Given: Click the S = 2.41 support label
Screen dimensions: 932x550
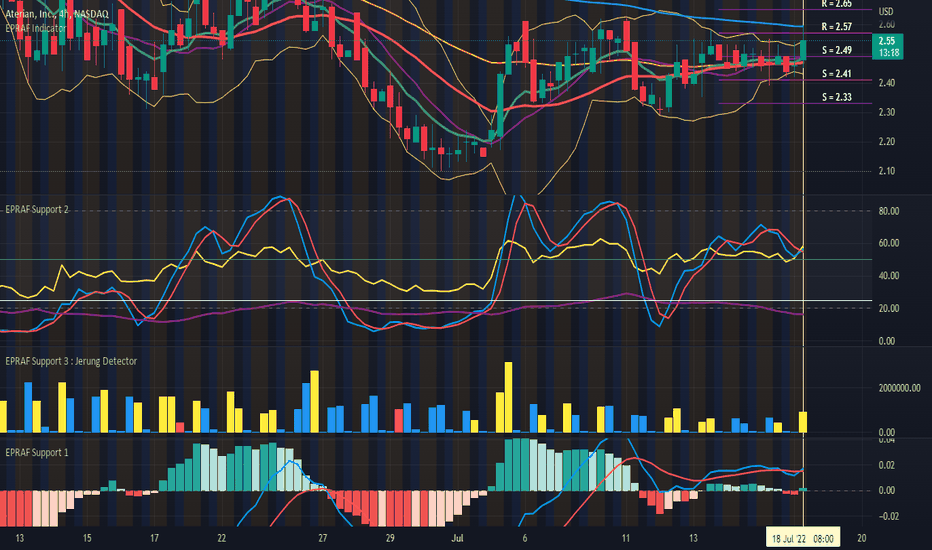Looking at the screenshot, I should [x=836, y=74].
